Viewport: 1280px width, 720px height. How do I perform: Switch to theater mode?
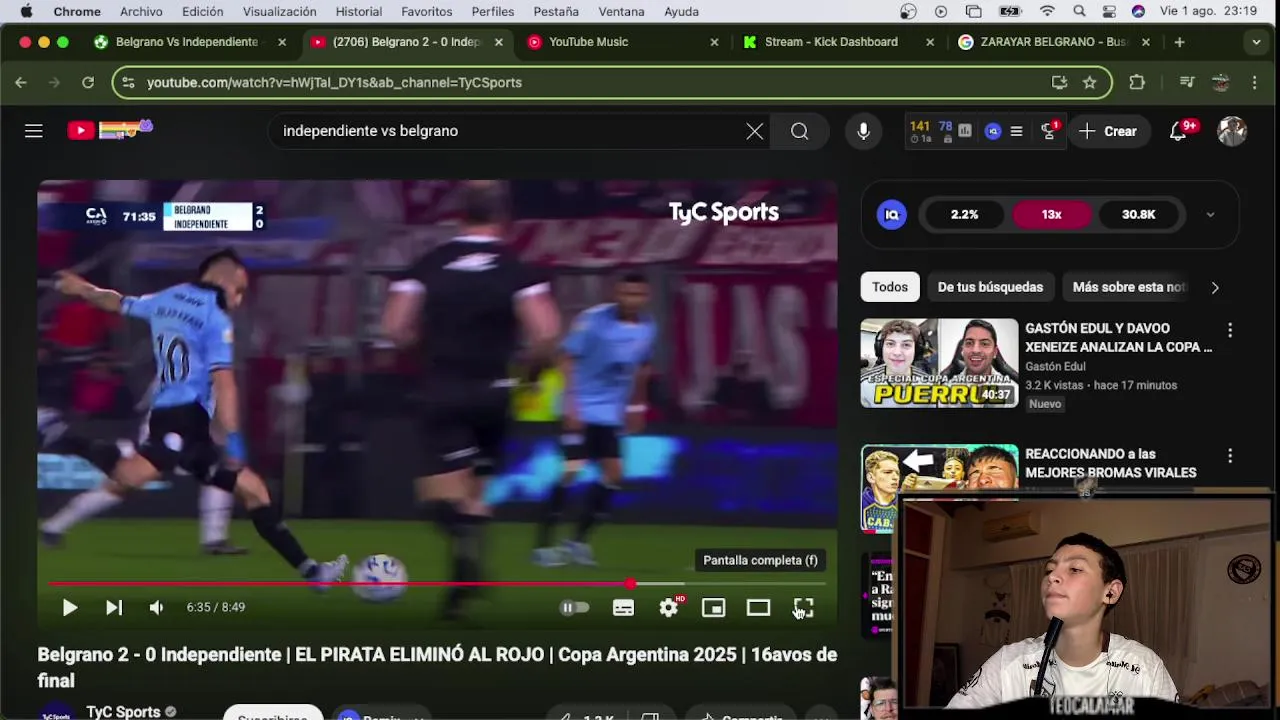pos(758,607)
